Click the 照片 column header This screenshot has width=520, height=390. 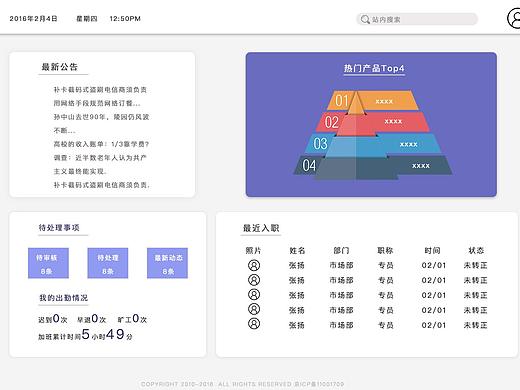coord(253,250)
